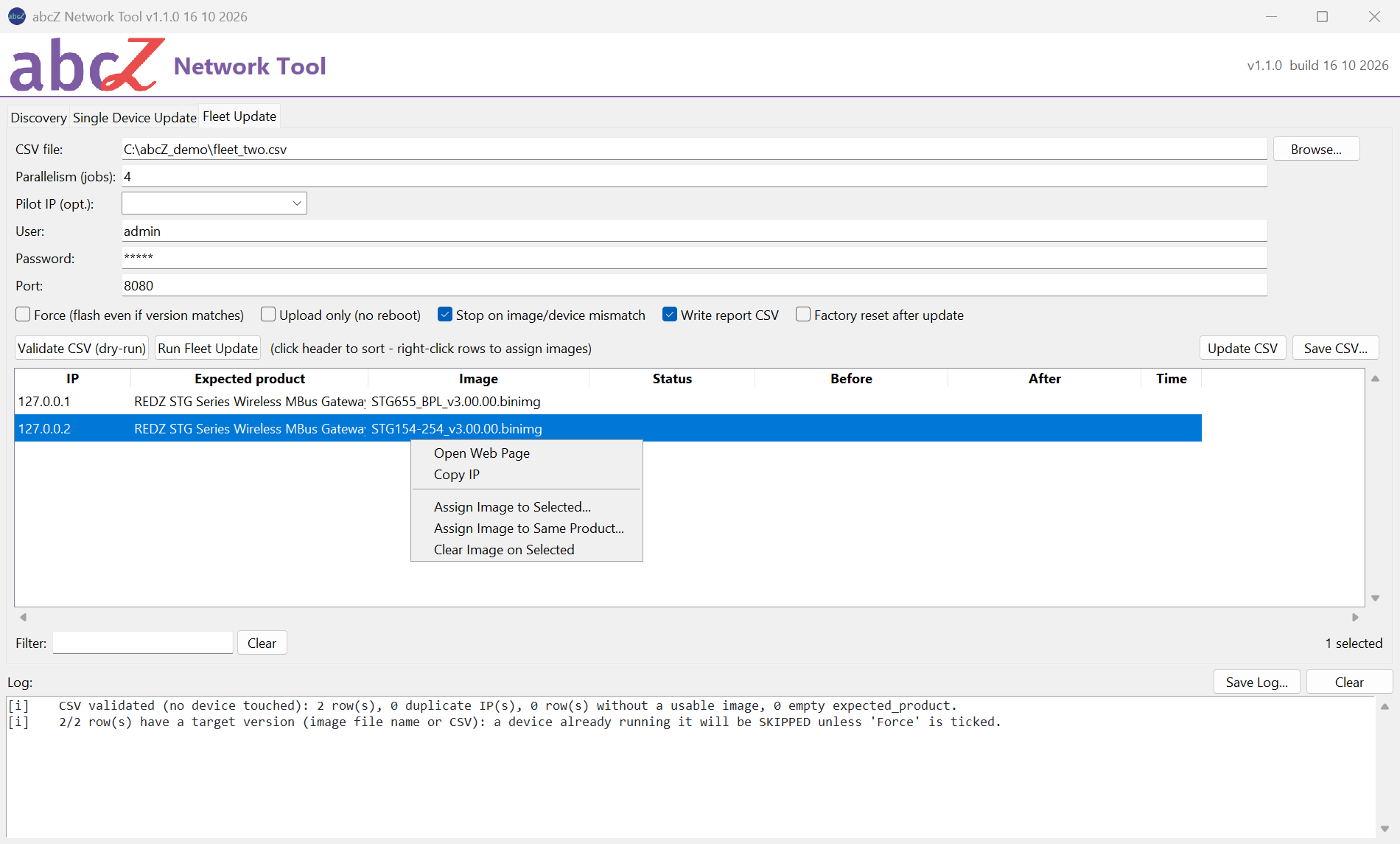The image size is (1400, 844).
Task: Switch to the Discovery tab
Action: point(38,117)
